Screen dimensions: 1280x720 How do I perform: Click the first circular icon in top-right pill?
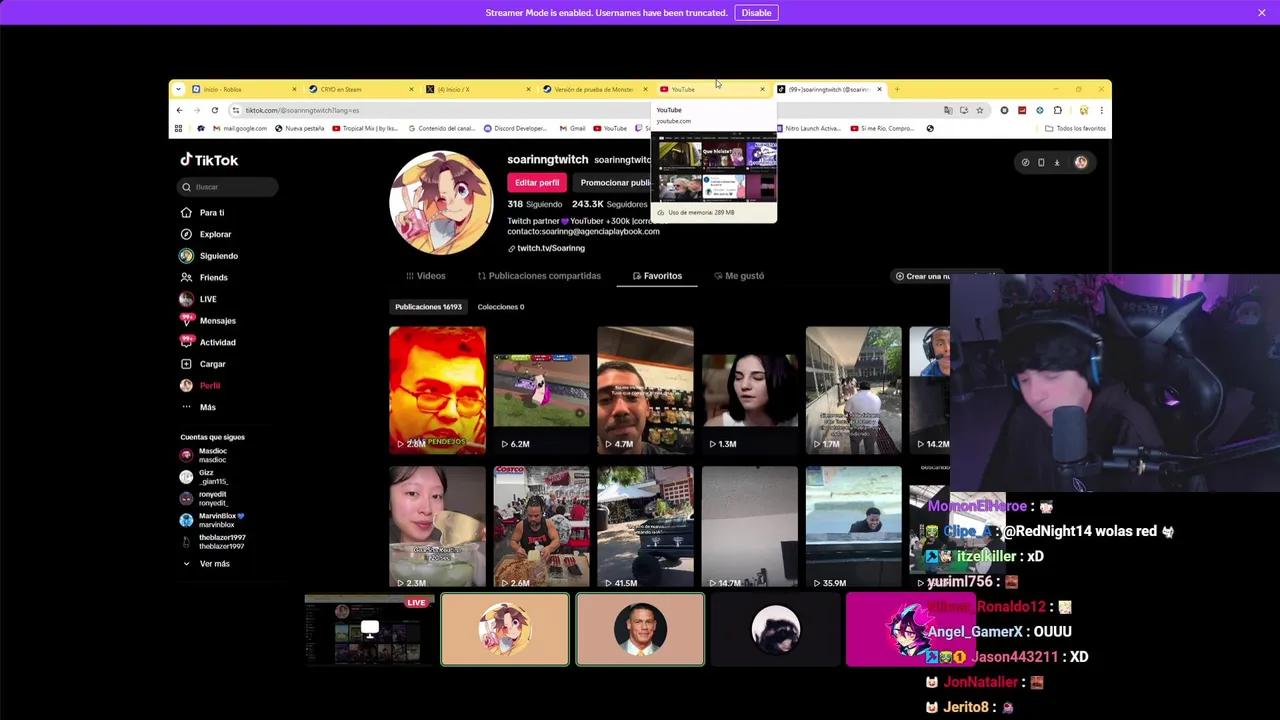(1025, 162)
